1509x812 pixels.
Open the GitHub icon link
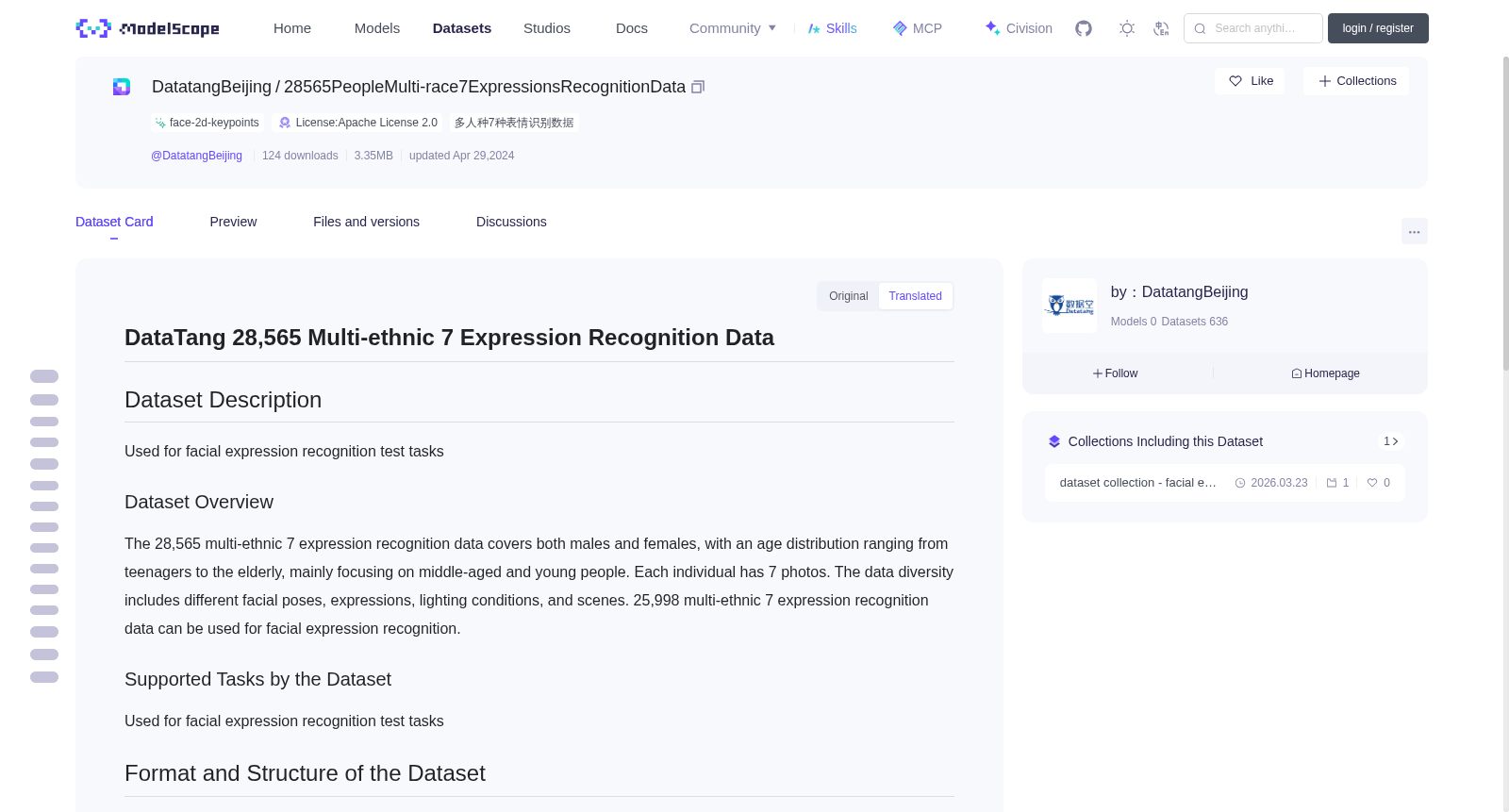point(1084,28)
